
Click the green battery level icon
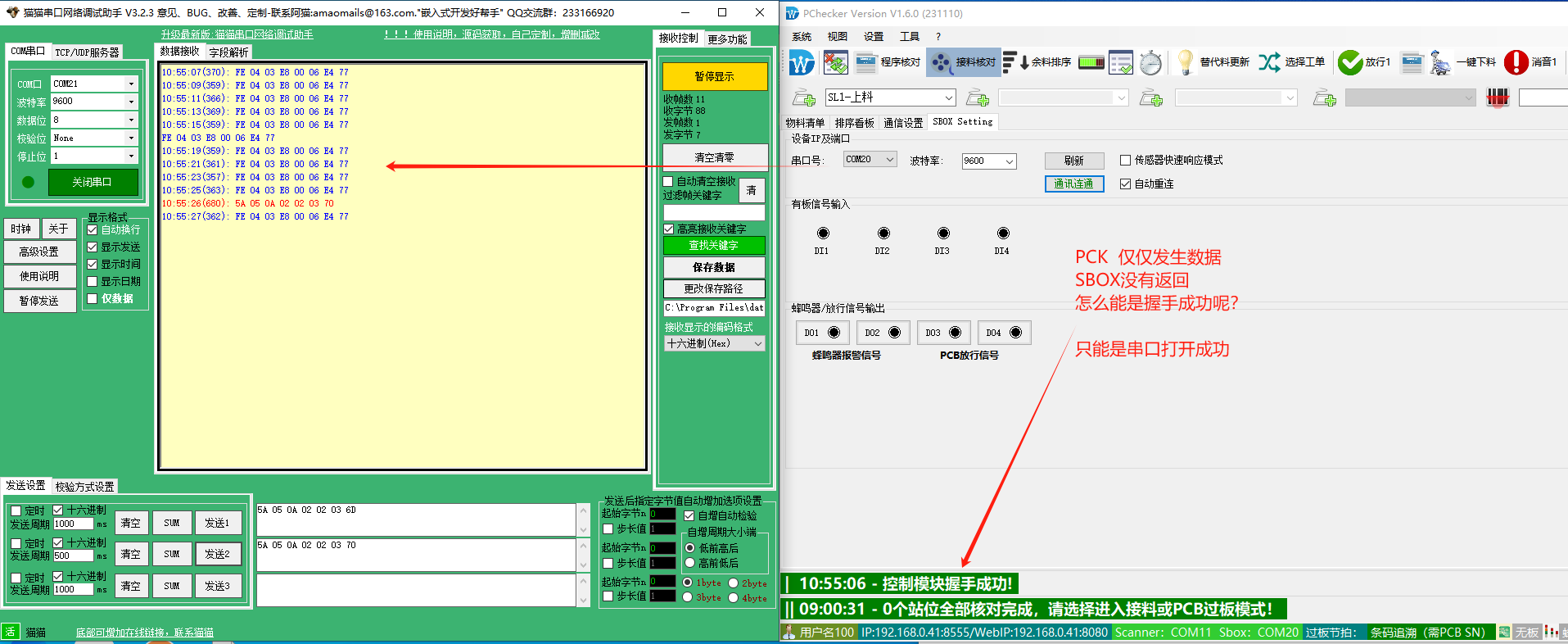tap(1091, 62)
